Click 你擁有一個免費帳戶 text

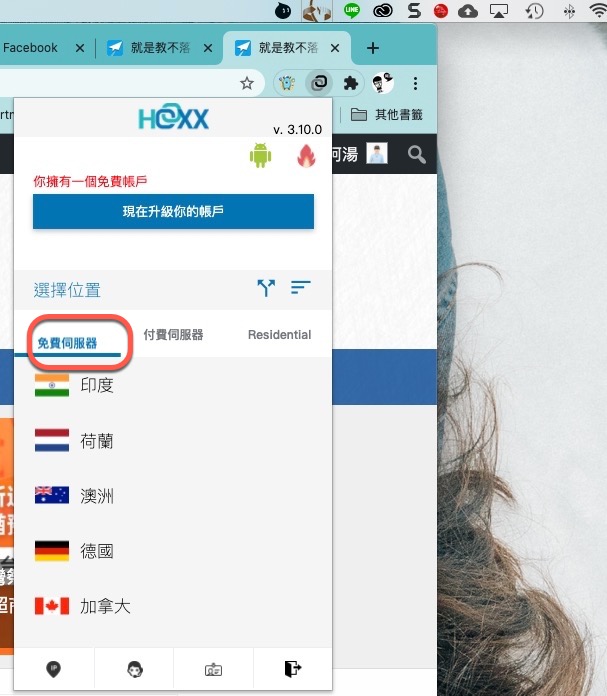pyautogui.click(x=90, y=181)
